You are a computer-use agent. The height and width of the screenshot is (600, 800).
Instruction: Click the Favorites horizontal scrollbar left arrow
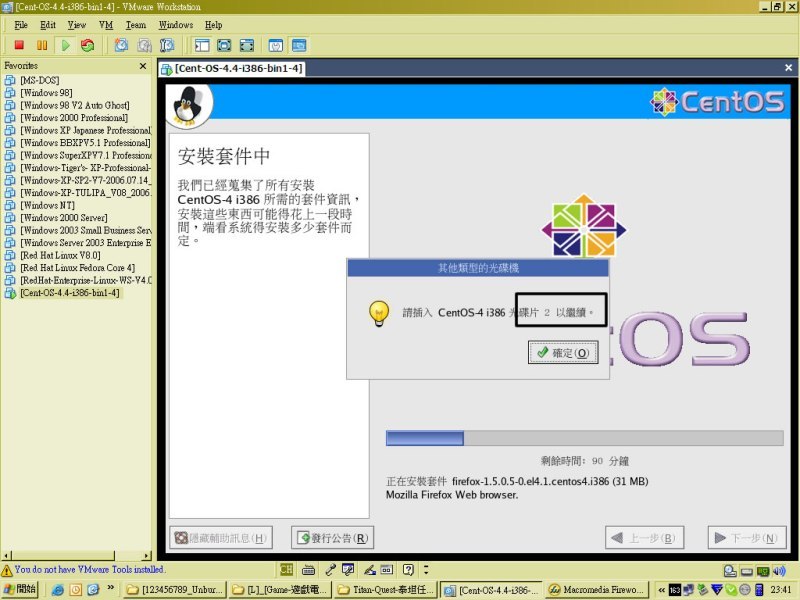[x=6, y=555]
